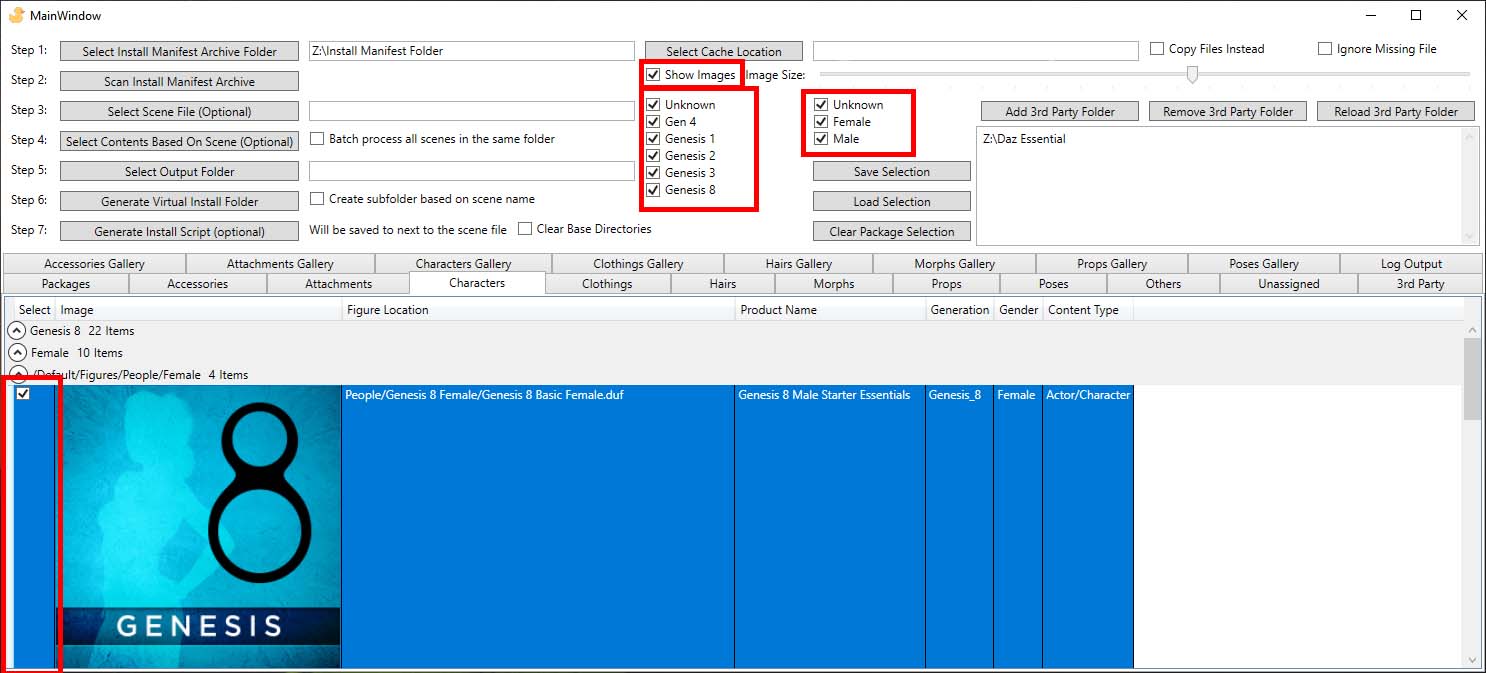Image resolution: width=1486 pixels, height=673 pixels.
Task: Click Generate Install Script (optional) button
Action: click(x=179, y=231)
